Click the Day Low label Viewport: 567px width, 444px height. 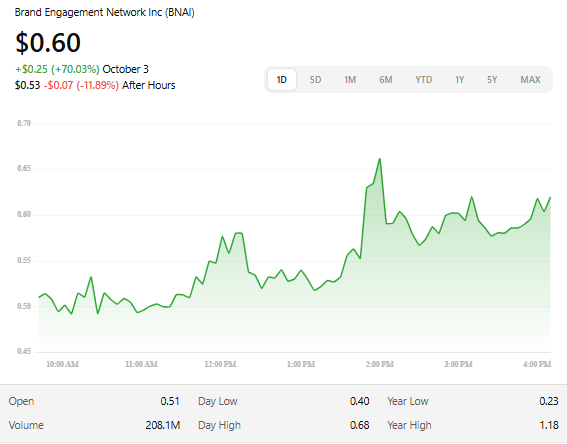point(218,401)
